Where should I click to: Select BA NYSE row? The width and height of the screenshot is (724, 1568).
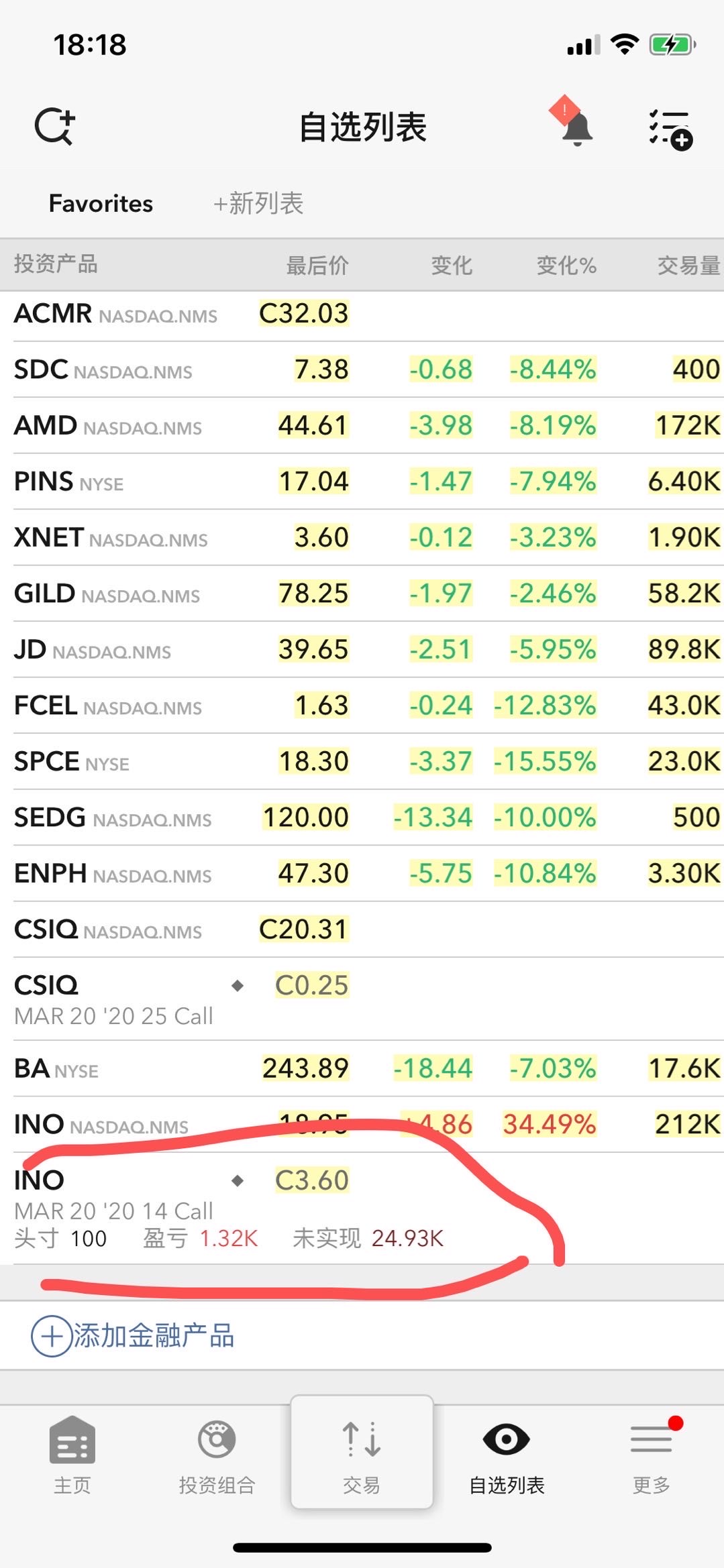point(362,1069)
